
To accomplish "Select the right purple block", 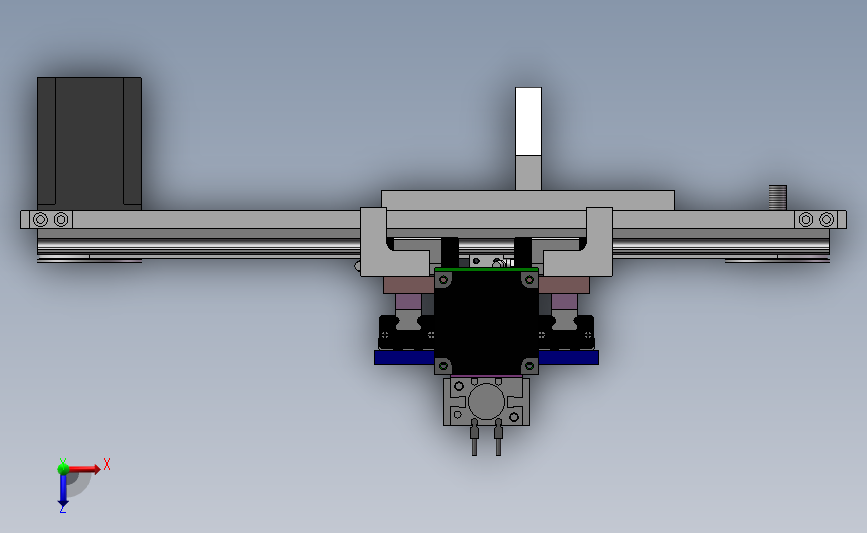I will coord(565,302).
